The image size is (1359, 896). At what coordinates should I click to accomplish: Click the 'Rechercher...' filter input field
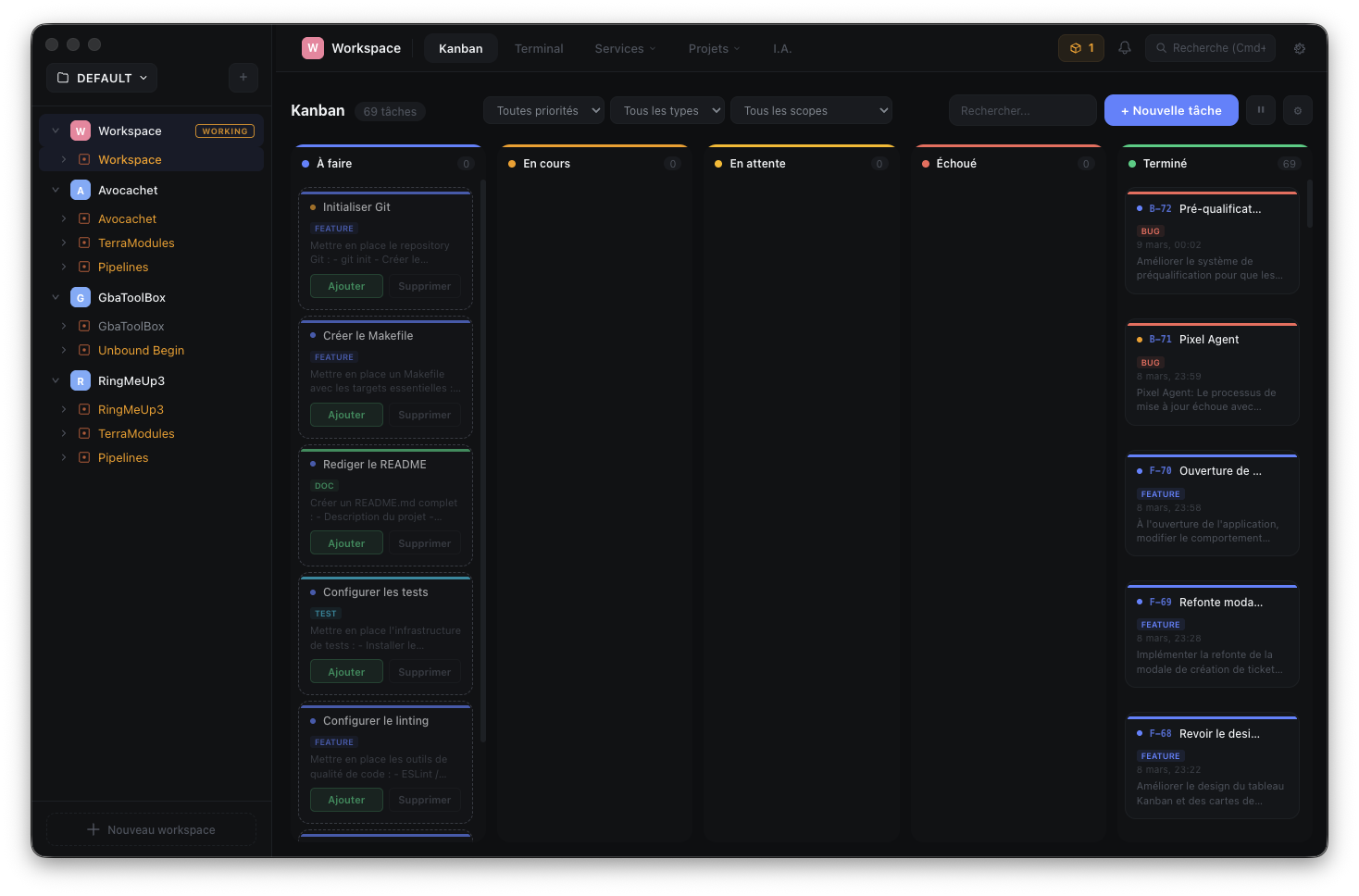[x=1022, y=110]
